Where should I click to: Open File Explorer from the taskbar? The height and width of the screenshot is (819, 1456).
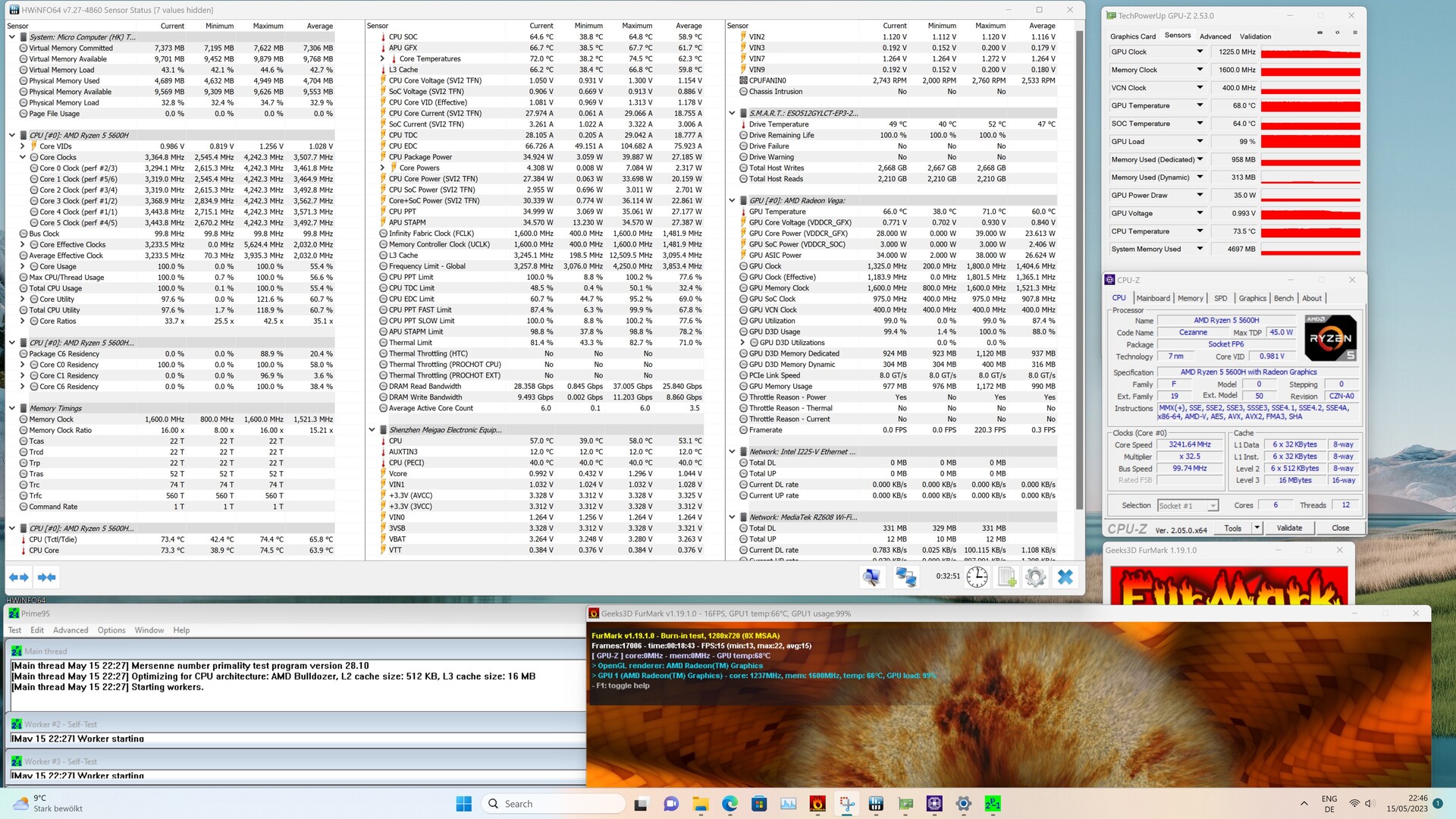(700, 804)
